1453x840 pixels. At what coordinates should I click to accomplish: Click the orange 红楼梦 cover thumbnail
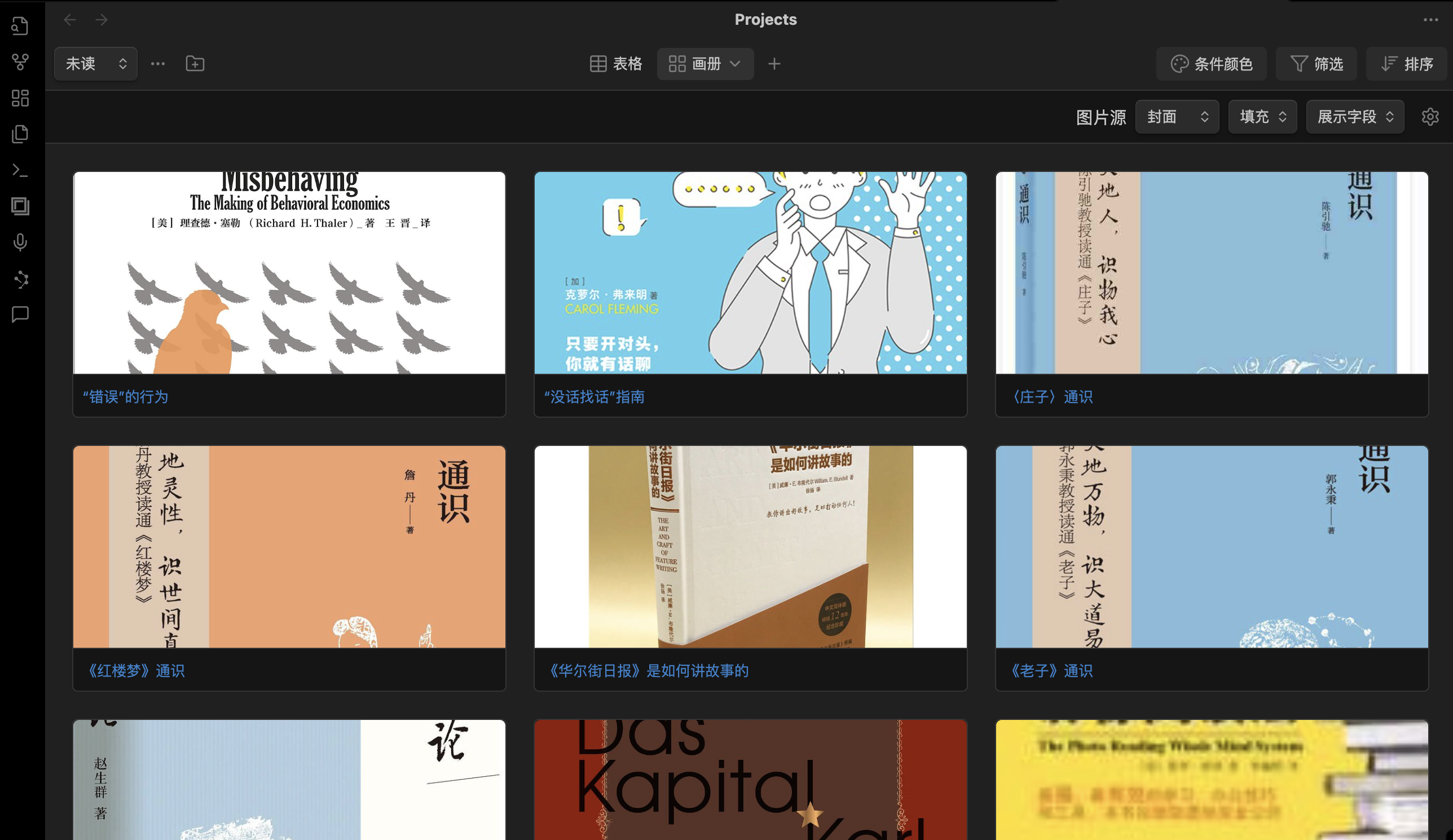289,547
